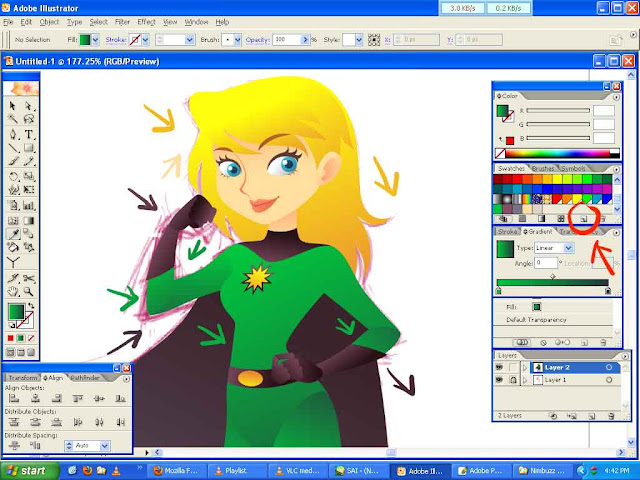Image resolution: width=640 pixels, height=480 pixels.
Task: Select the Rotate tool
Action: [x=13, y=177]
